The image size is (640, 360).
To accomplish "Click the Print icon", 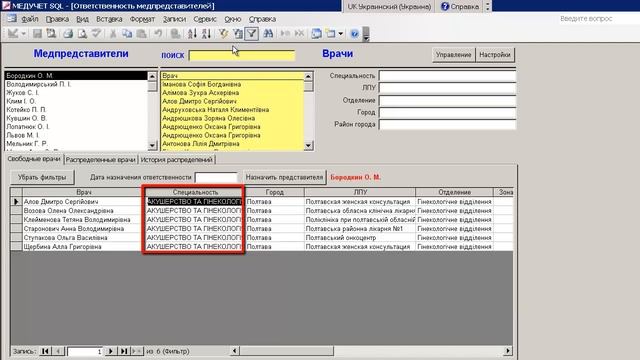I will 68,33.
